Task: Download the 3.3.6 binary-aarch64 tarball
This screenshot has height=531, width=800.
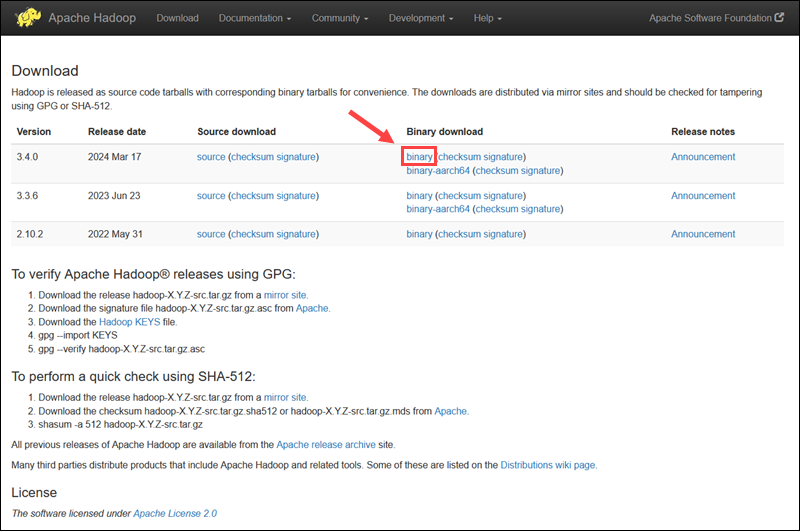Action: click(x=438, y=209)
